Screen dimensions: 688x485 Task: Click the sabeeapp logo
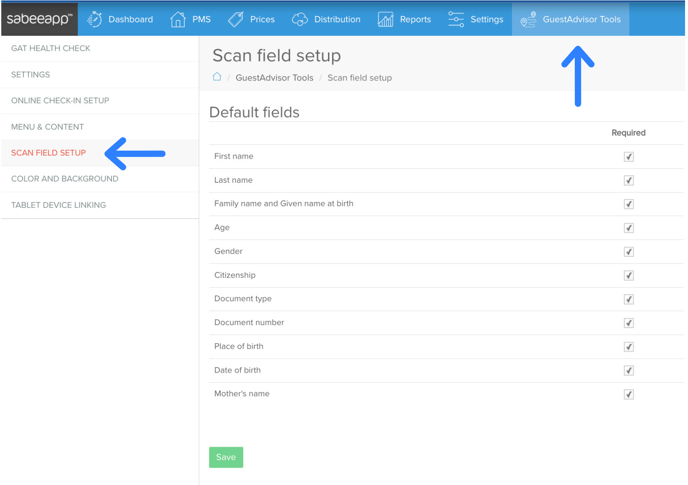pos(40,19)
